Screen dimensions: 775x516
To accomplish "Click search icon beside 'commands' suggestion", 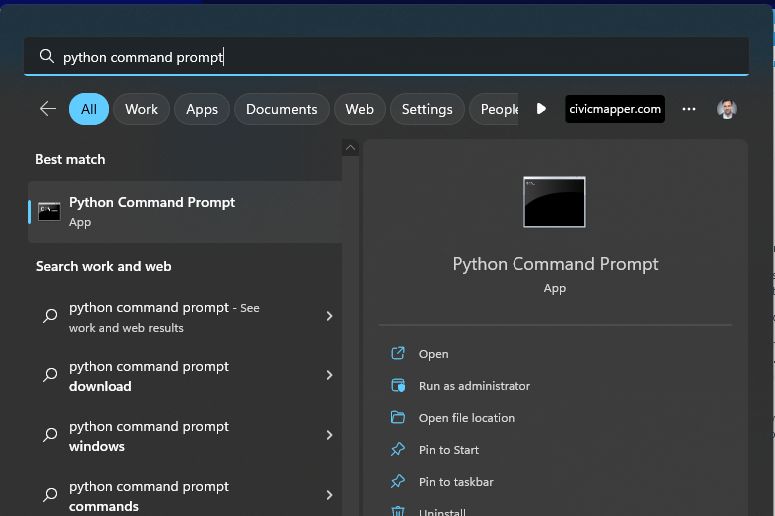I will coord(50,495).
